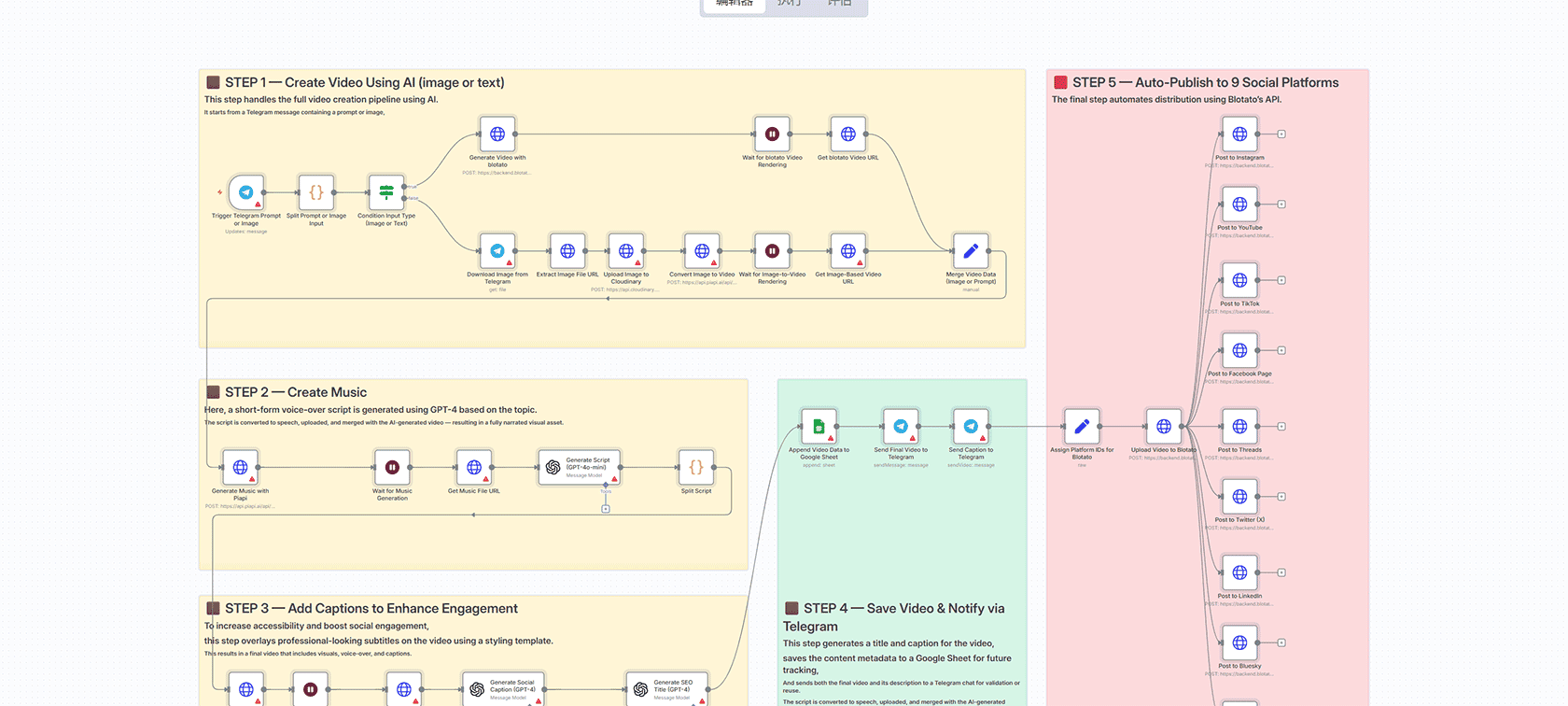Select the Trigger Telegram Prompt or Image node

(x=246, y=192)
